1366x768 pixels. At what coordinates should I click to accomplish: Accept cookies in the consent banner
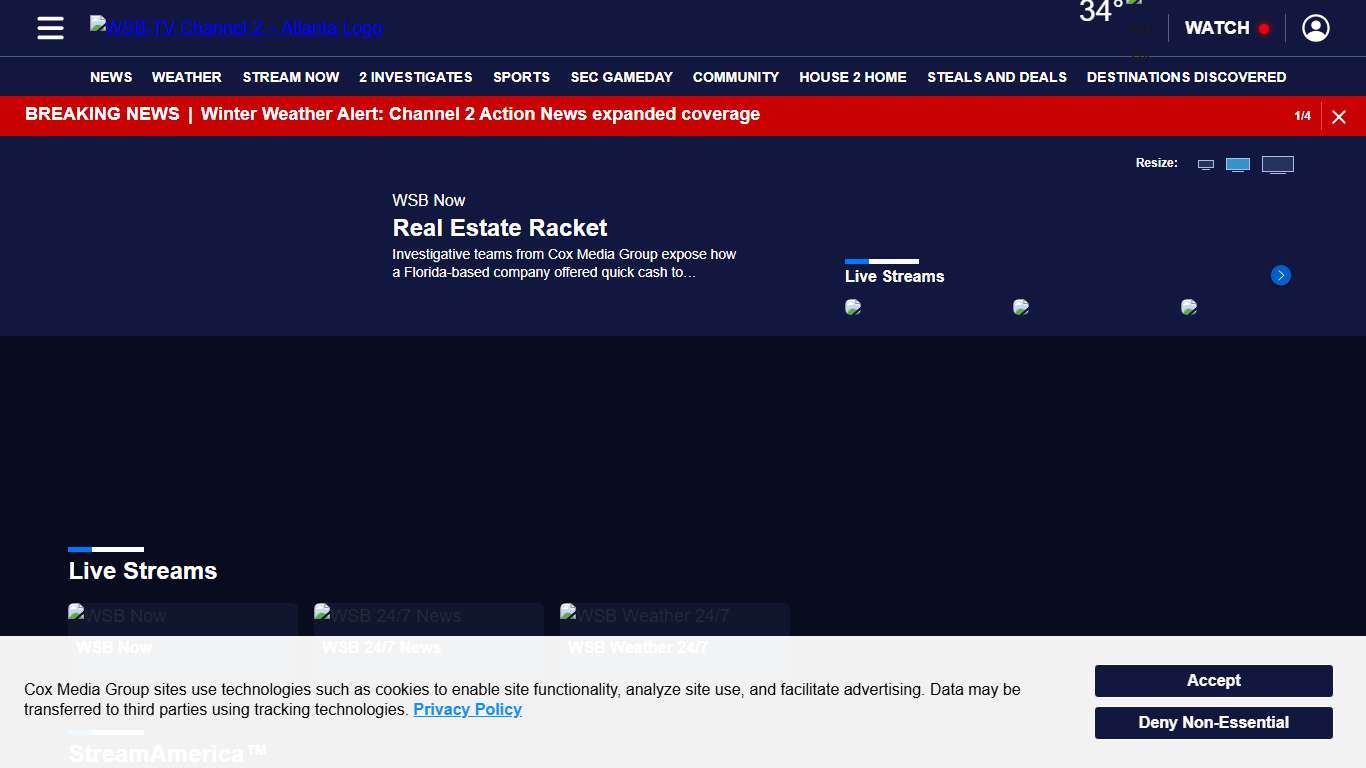(1213, 681)
